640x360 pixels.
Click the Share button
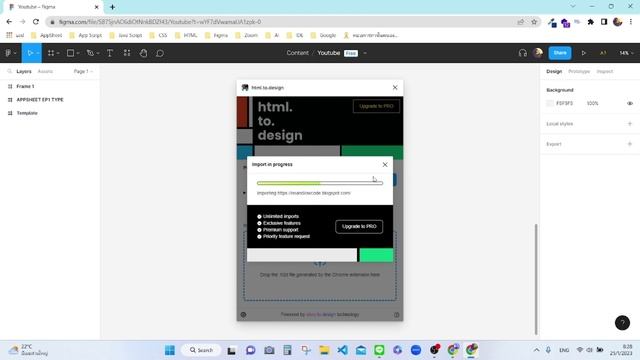pyautogui.click(x=560, y=53)
